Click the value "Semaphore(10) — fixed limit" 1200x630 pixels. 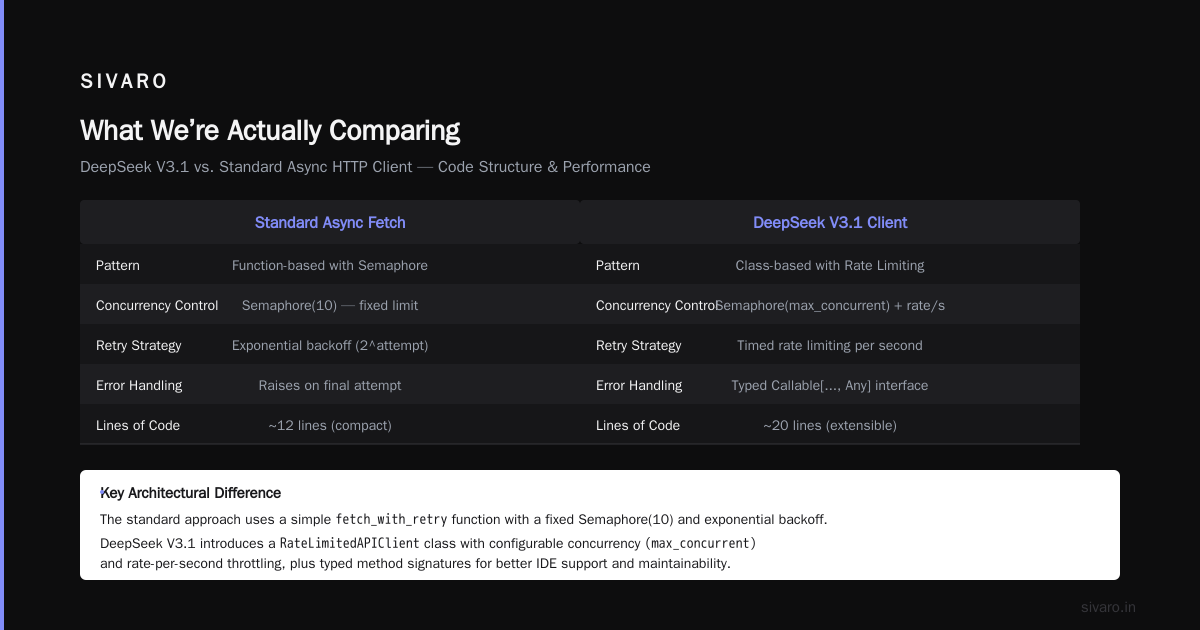[330, 305]
